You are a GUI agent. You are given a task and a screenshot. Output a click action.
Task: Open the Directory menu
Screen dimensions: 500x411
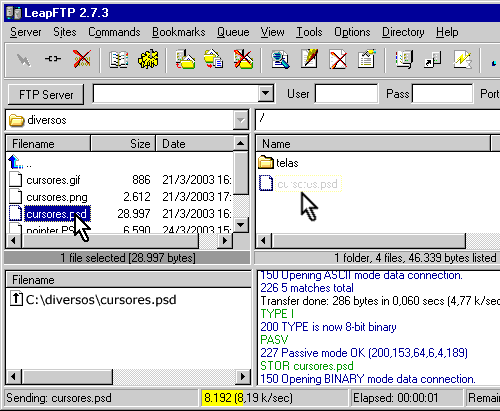point(403,32)
